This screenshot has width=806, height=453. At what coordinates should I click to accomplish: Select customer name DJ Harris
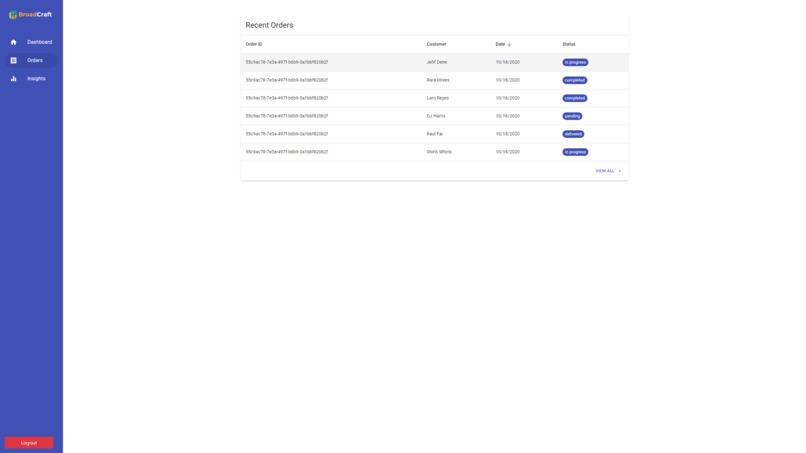point(436,116)
